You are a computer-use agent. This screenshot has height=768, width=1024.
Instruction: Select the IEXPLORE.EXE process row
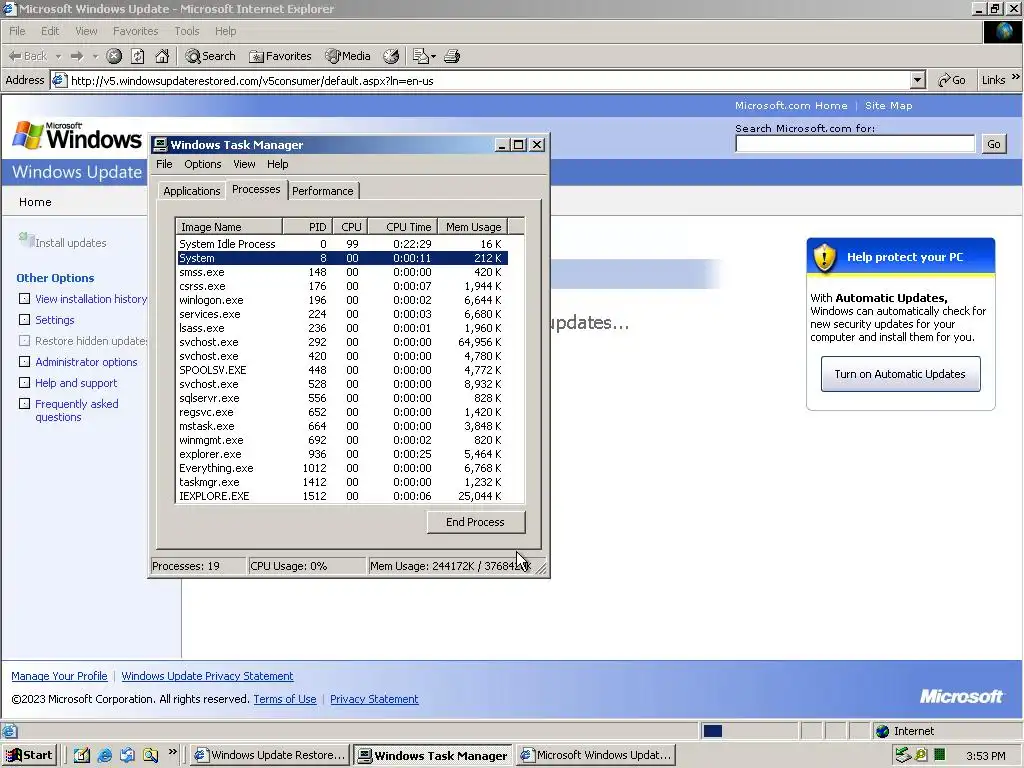tap(342, 496)
